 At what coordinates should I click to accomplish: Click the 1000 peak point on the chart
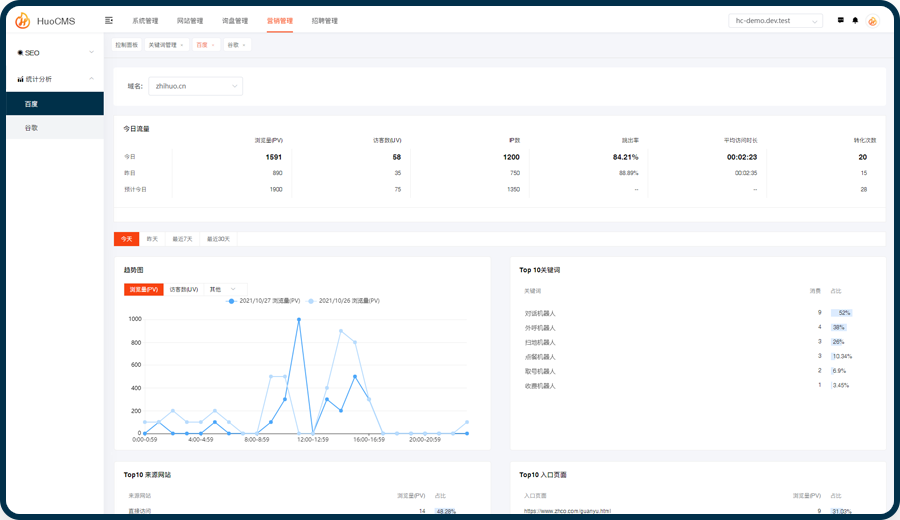click(299, 320)
